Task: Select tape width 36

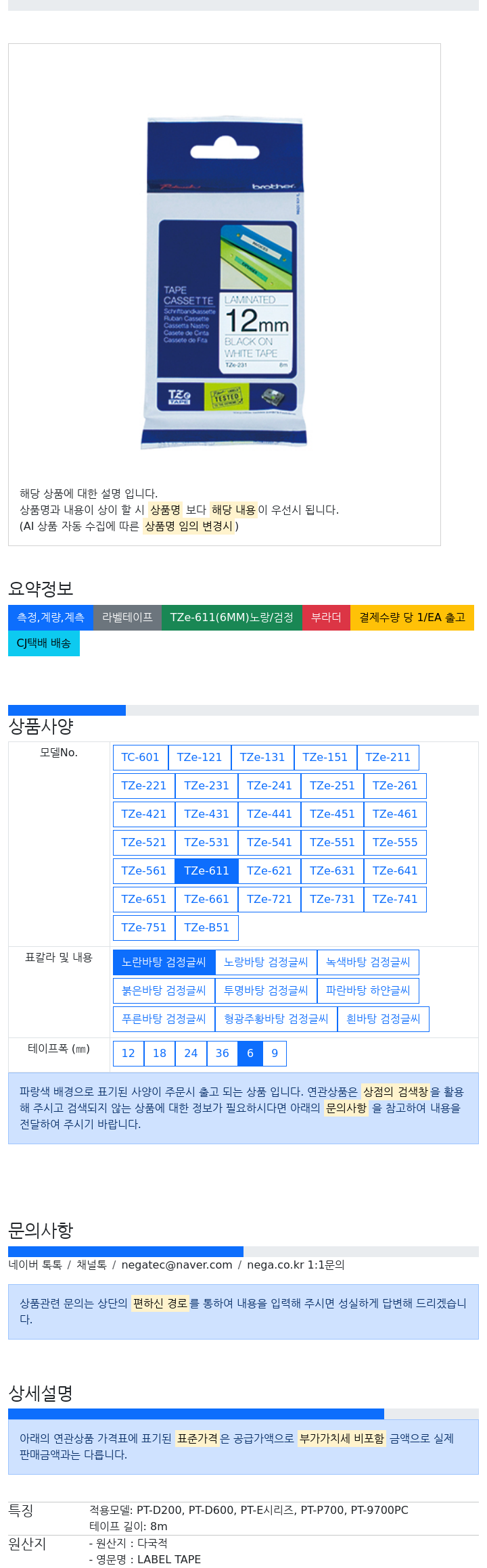Action: 222,1054
